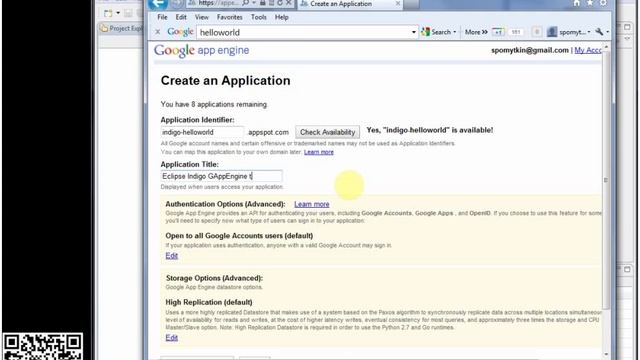Click the browser Back arrow button

pyautogui.click(x=158, y=4)
